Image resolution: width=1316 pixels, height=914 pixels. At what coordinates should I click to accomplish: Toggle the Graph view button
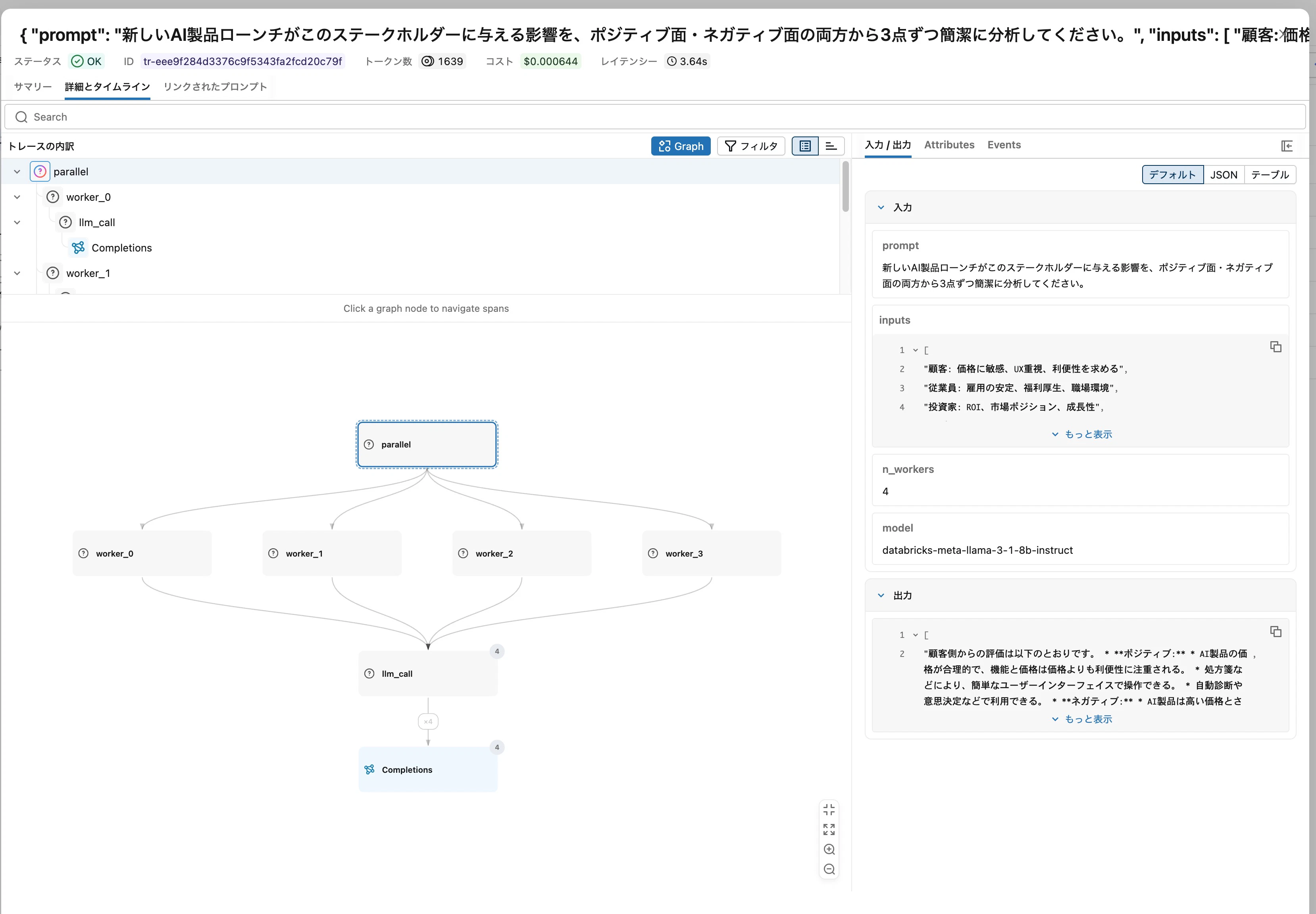(x=681, y=146)
